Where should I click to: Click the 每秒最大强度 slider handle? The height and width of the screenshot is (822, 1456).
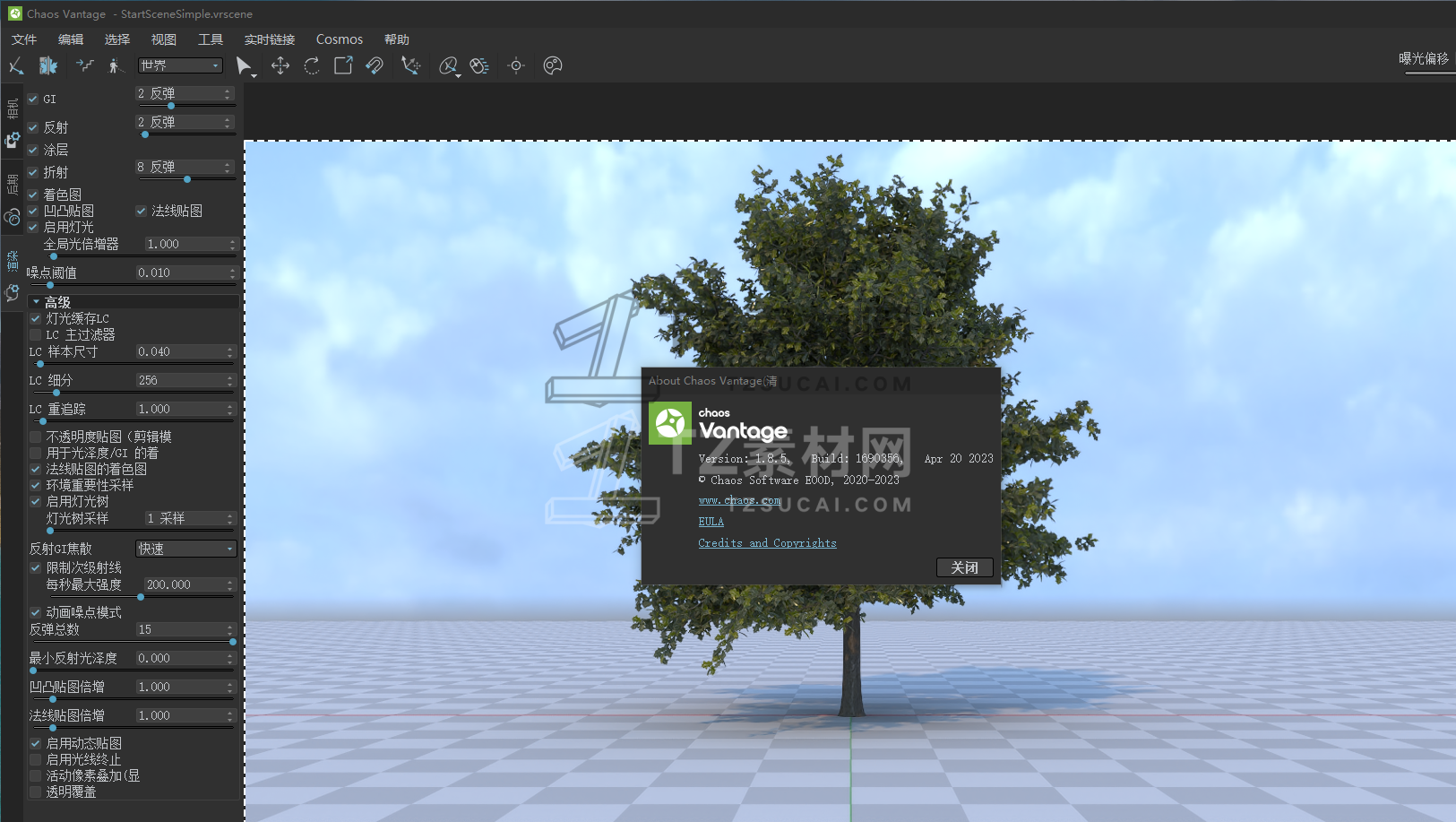click(x=141, y=597)
